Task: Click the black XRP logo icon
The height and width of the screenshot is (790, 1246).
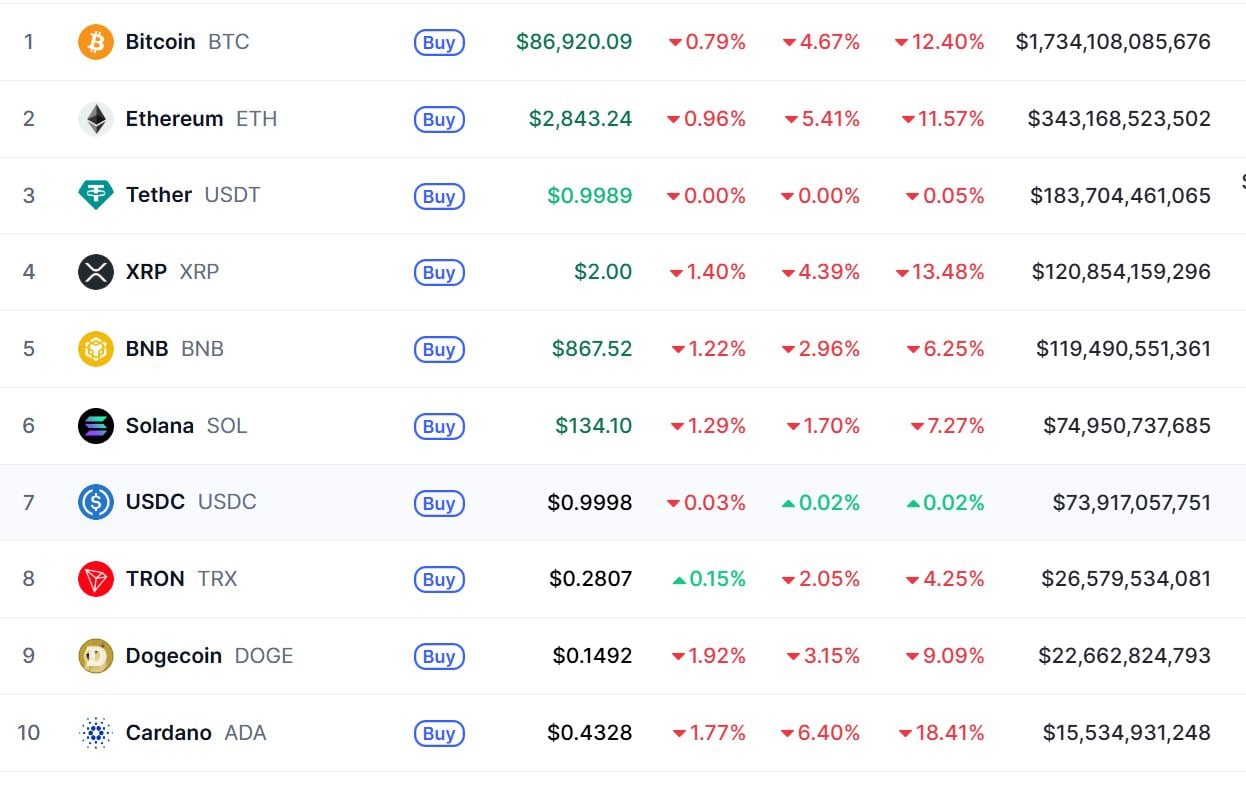Action: pyautogui.click(x=96, y=272)
